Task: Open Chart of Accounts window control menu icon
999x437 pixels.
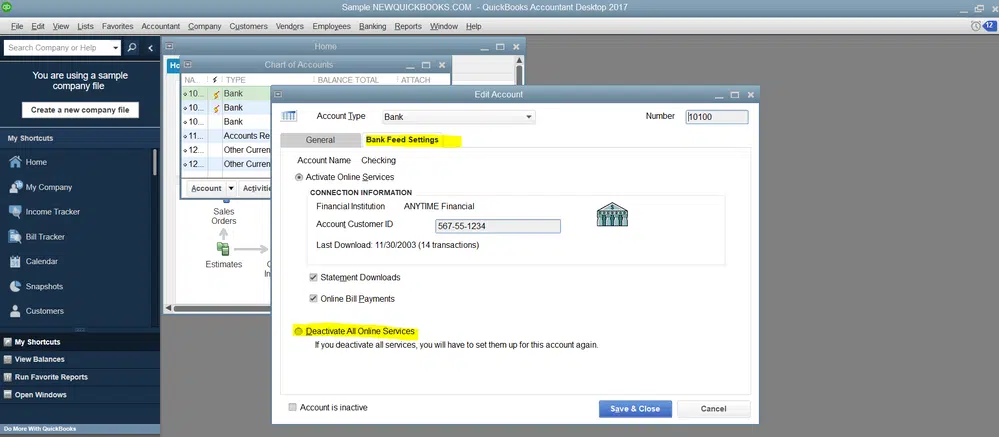Action: tap(188, 64)
